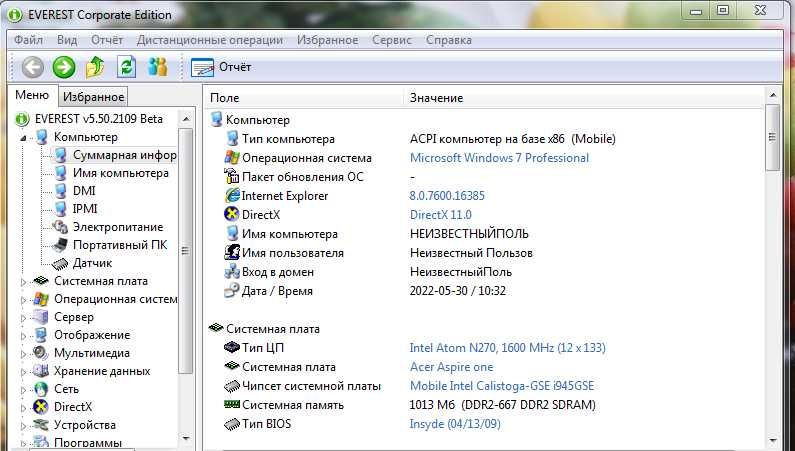Click the Дата / Время row icon
This screenshot has width=795, height=451.
(232, 290)
